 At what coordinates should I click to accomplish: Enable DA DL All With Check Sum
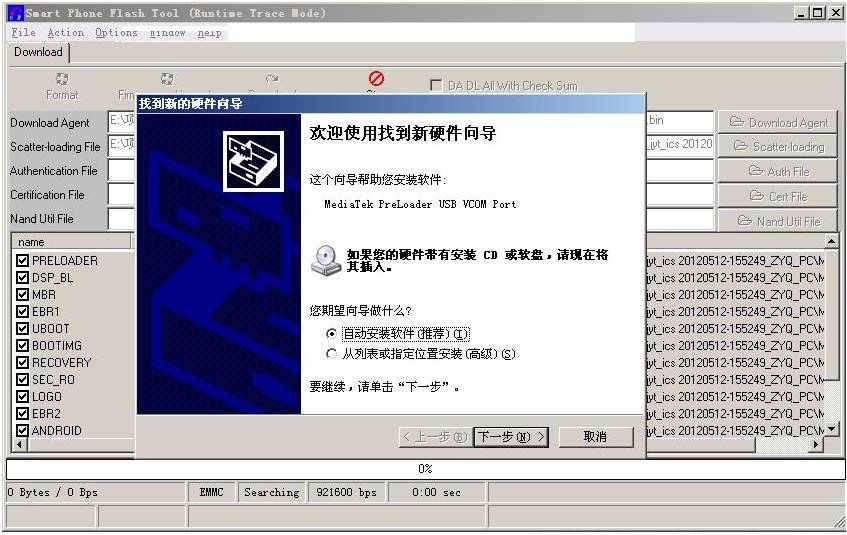pos(435,85)
